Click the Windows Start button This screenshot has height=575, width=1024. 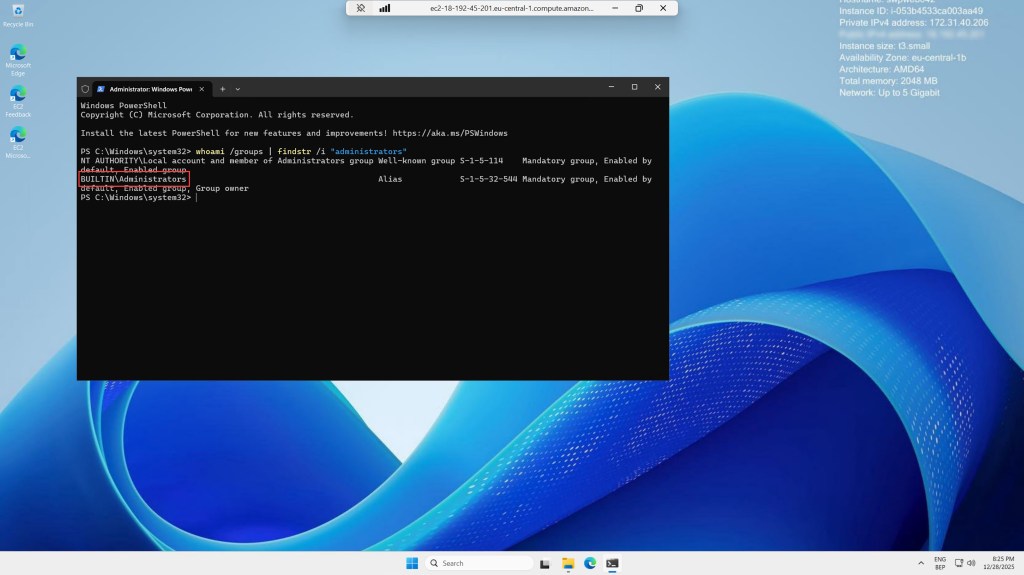click(x=412, y=563)
